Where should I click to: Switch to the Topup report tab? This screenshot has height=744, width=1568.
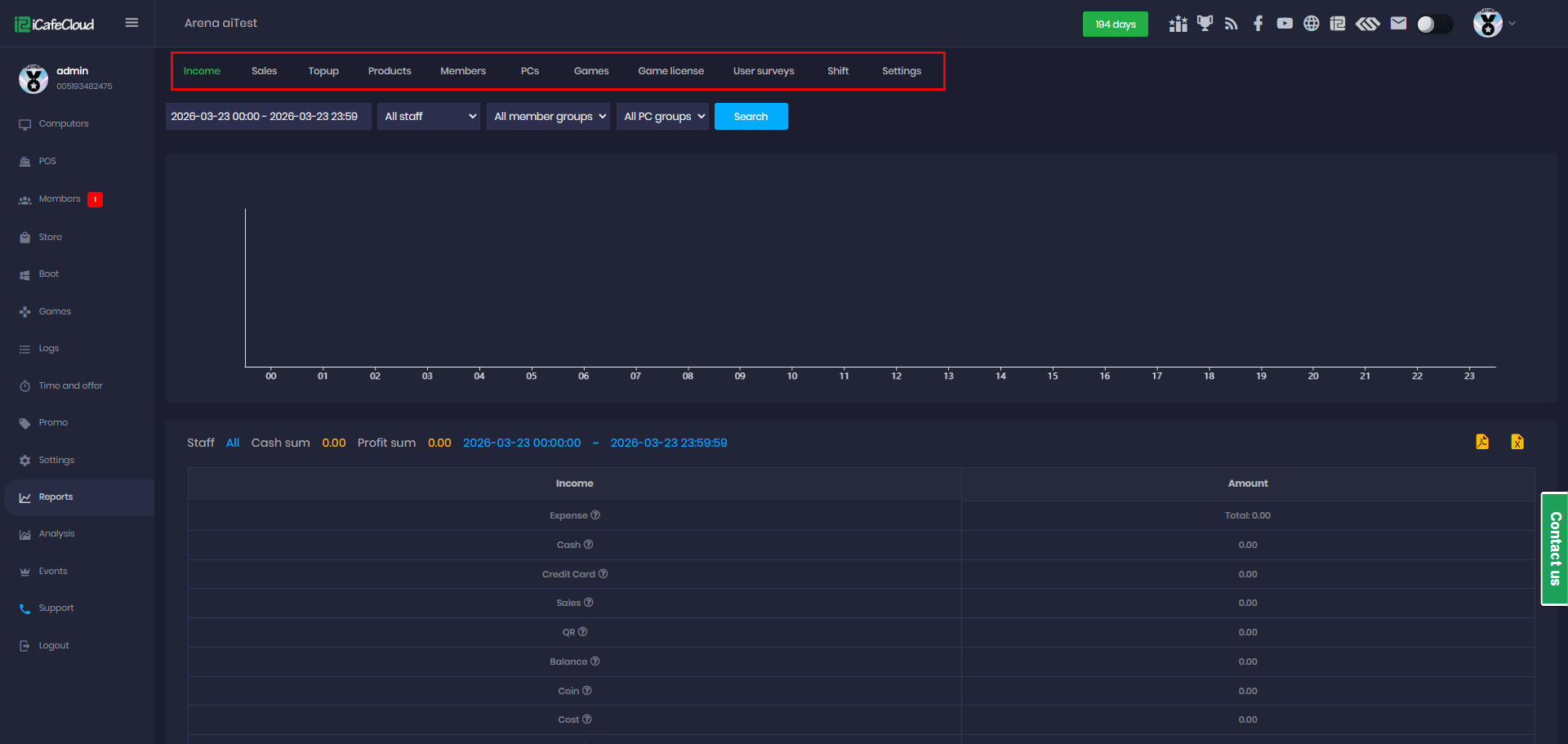coord(323,71)
